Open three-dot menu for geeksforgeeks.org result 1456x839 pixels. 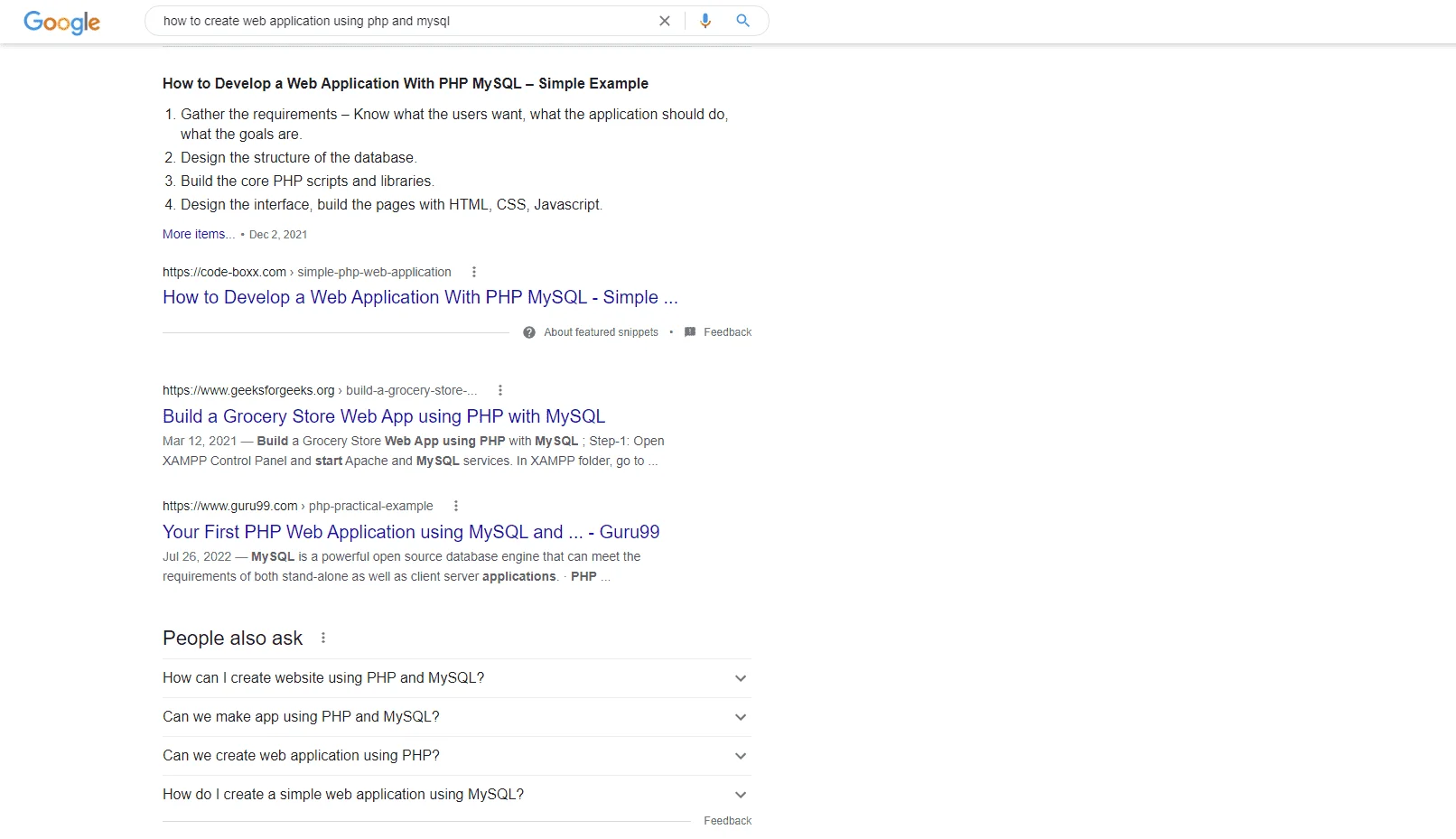click(500, 390)
